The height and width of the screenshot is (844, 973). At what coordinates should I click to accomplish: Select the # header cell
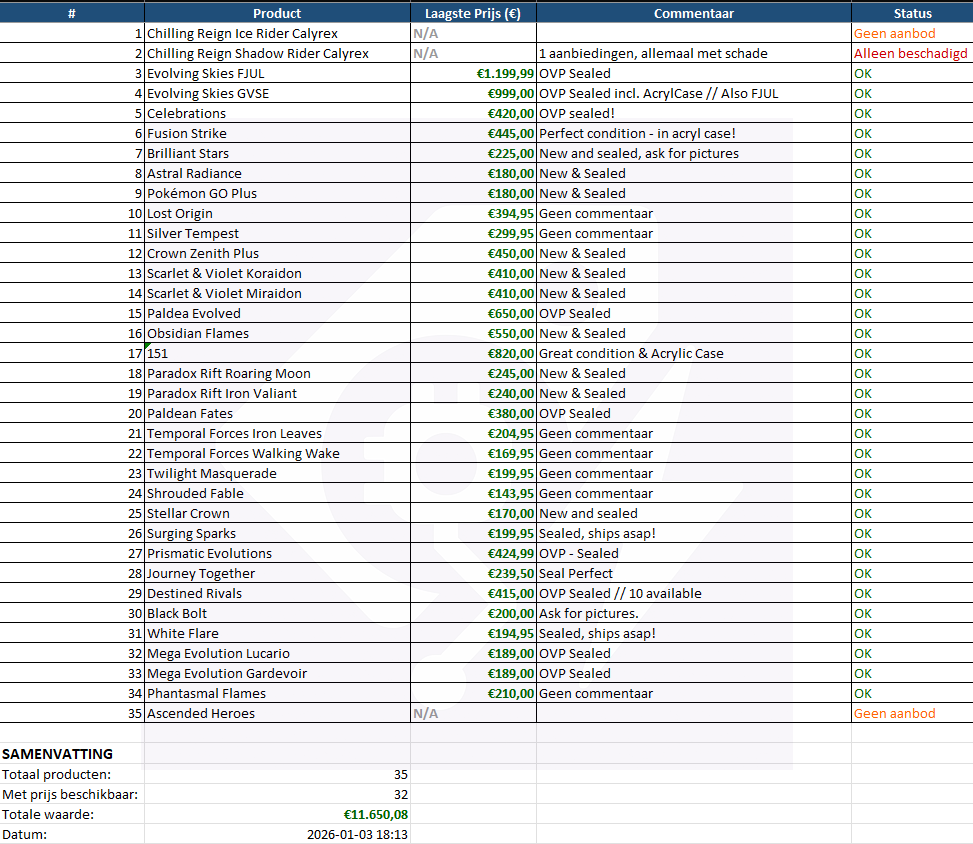pyautogui.click(x=72, y=13)
